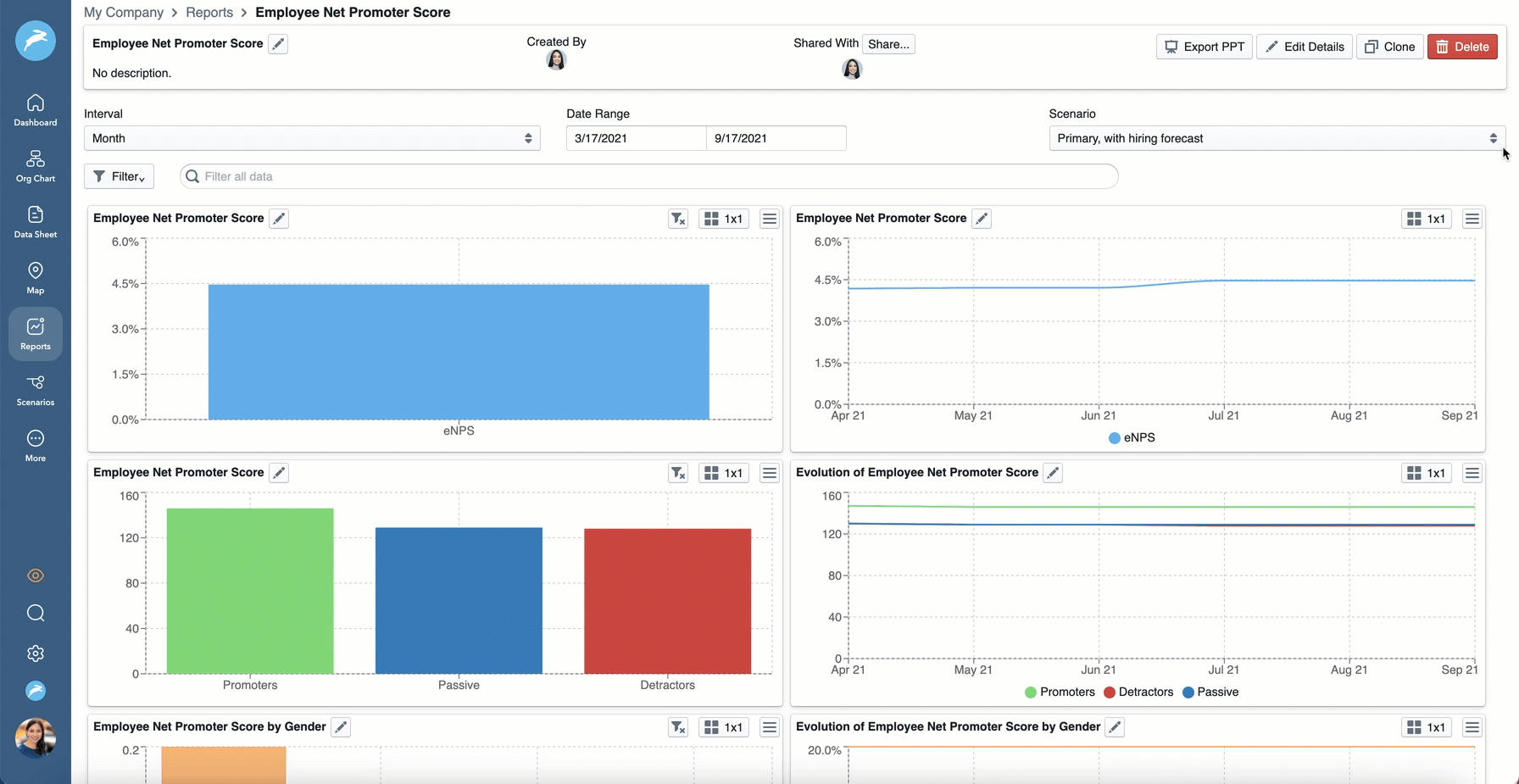This screenshot has height=784, width=1519.
Task: Click the search magnifier in sidebar
Action: point(36,613)
